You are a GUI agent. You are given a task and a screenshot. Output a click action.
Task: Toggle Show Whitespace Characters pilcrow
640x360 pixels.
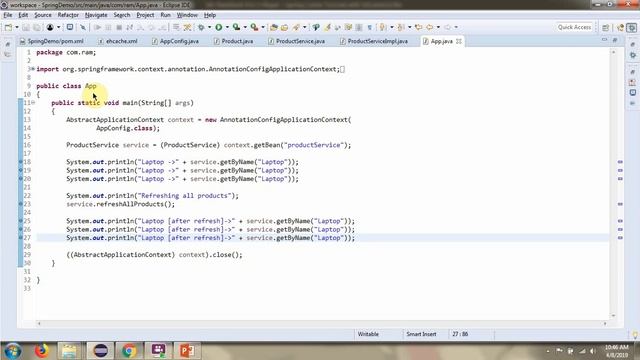point(370,27)
